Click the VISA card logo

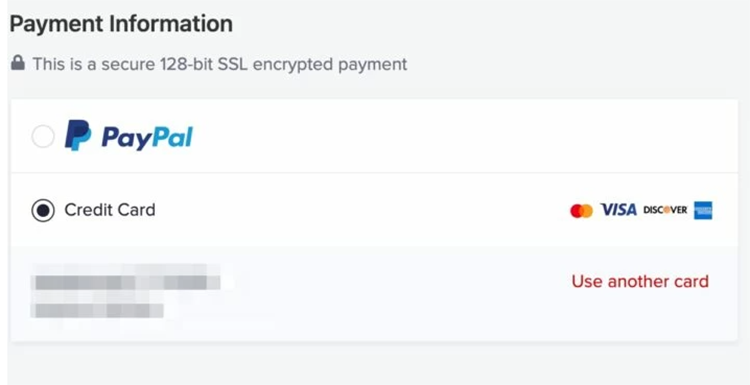[618, 209]
